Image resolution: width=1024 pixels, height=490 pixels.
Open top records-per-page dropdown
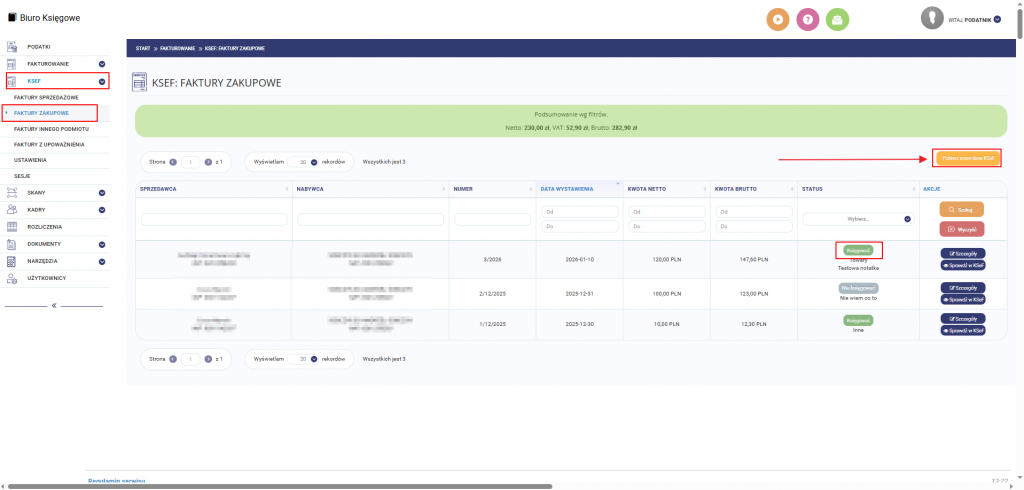pos(314,161)
